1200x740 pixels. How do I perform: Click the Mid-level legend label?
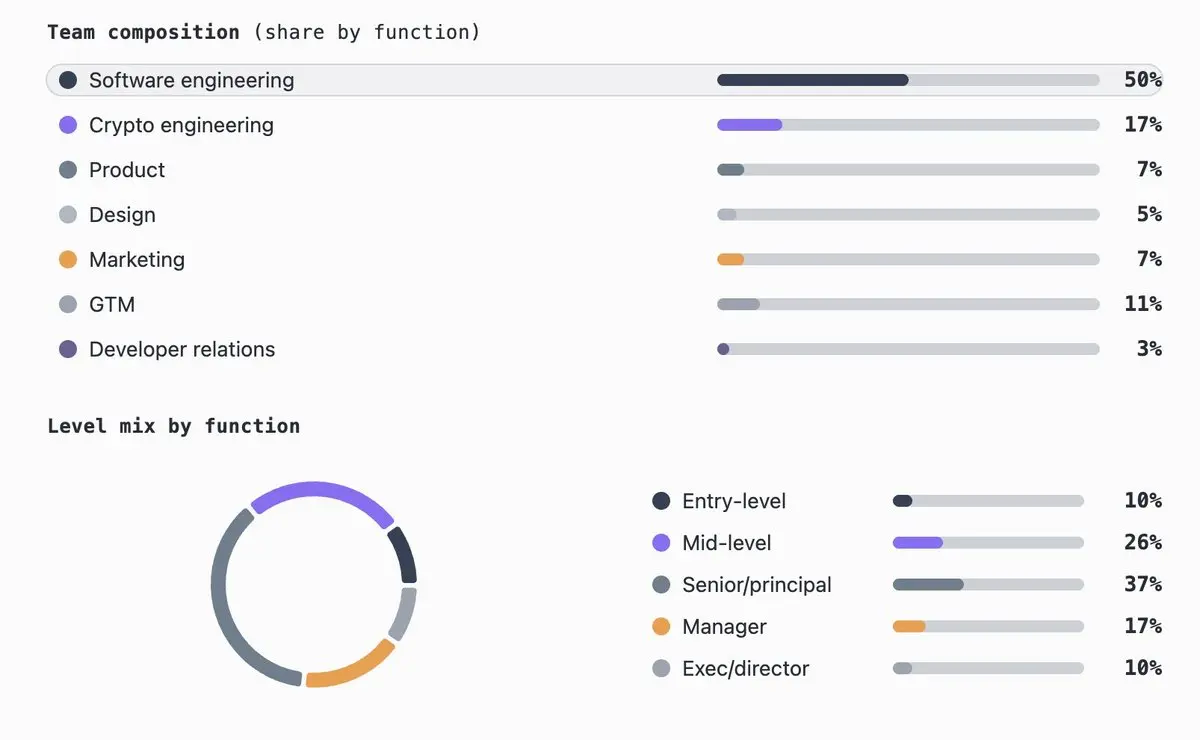coord(727,543)
